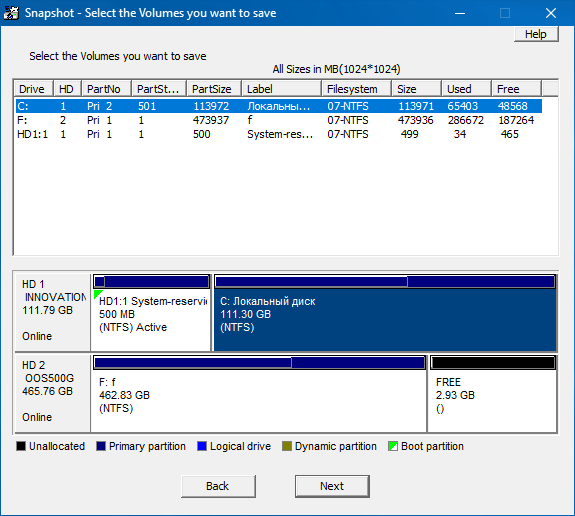Click the green boot partition marker on HD1:1
The height and width of the screenshot is (516, 575).
tap(97, 293)
